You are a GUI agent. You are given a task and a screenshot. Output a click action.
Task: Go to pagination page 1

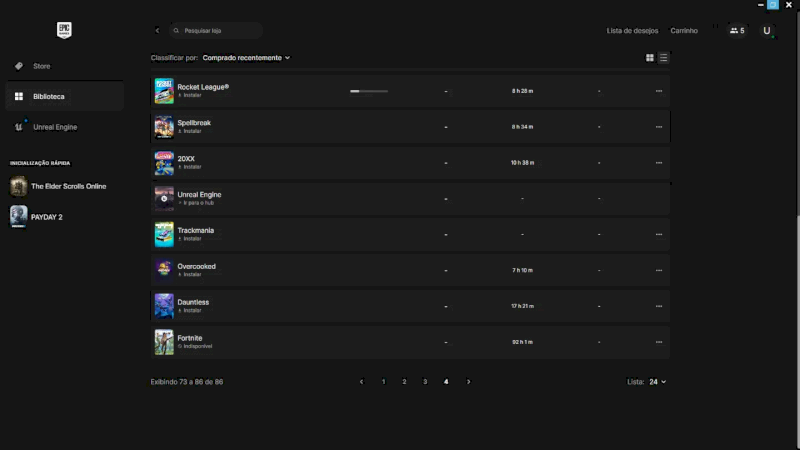coord(383,382)
